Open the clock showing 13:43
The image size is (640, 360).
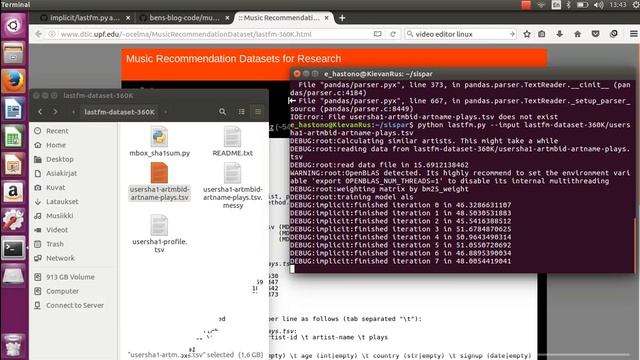pyautogui.click(x=618, y=5)
